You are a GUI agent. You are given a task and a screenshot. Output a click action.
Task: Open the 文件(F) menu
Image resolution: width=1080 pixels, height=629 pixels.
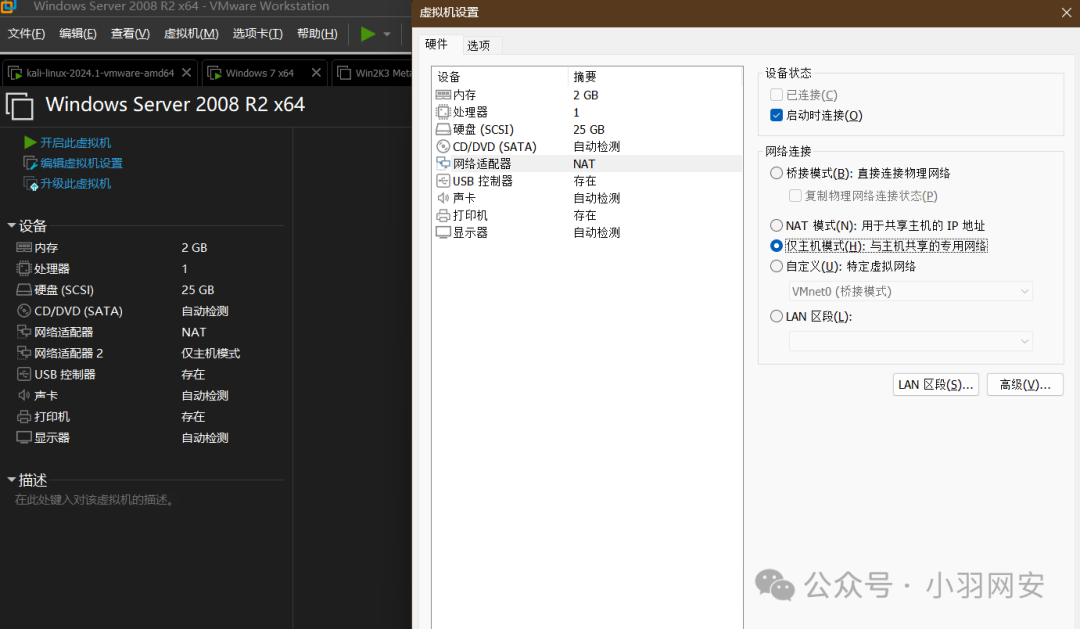pos(26,34)
